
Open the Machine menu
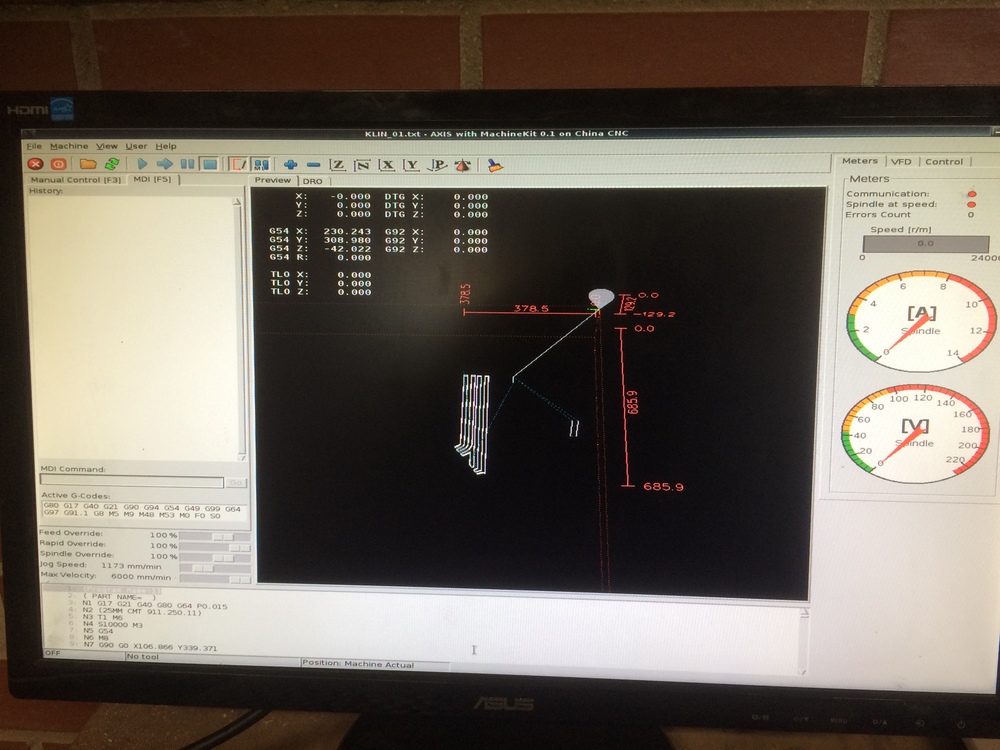[69, 146]
